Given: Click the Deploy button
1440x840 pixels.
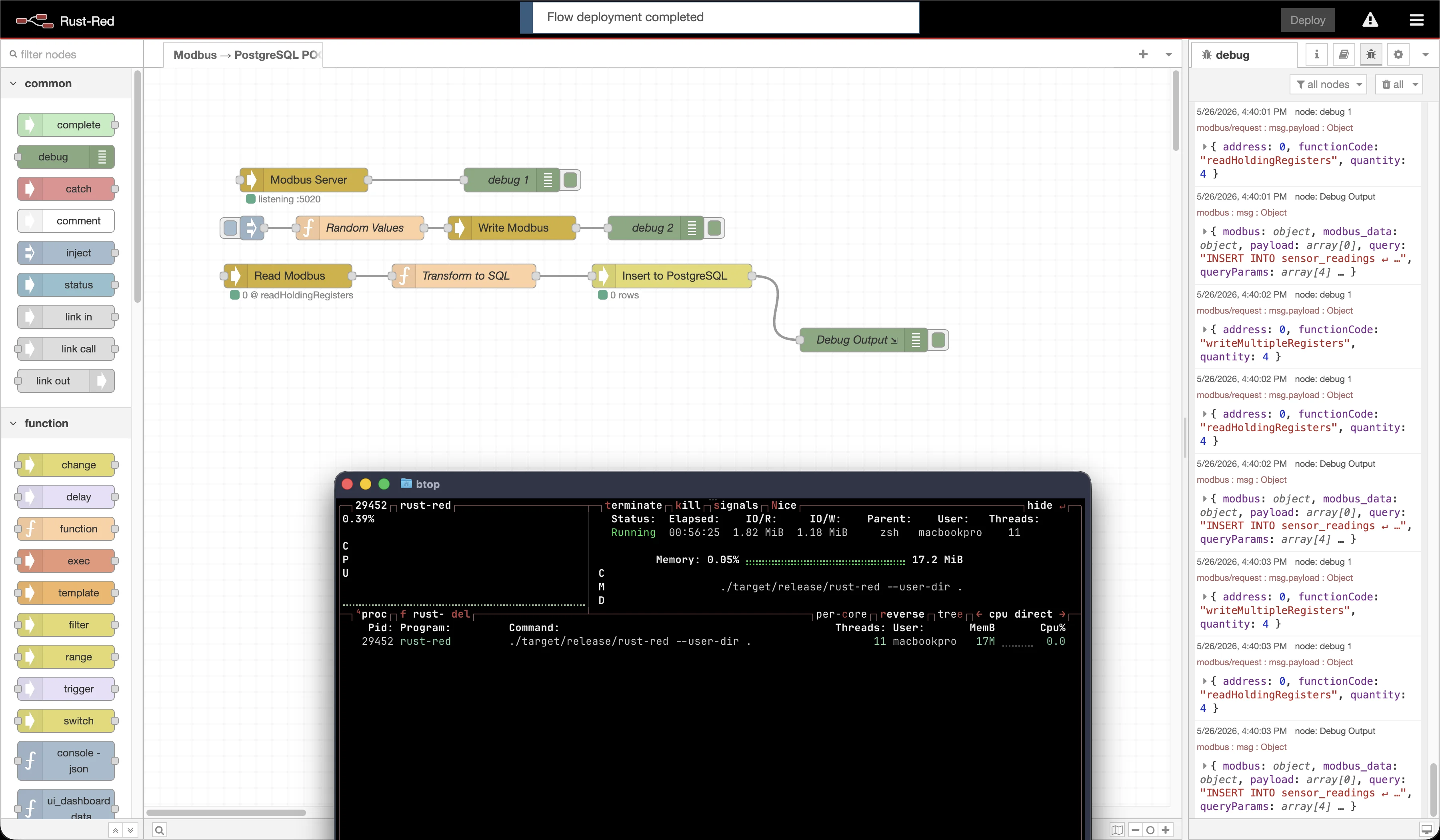Looking at the screenshot, I should [1308, 20].
